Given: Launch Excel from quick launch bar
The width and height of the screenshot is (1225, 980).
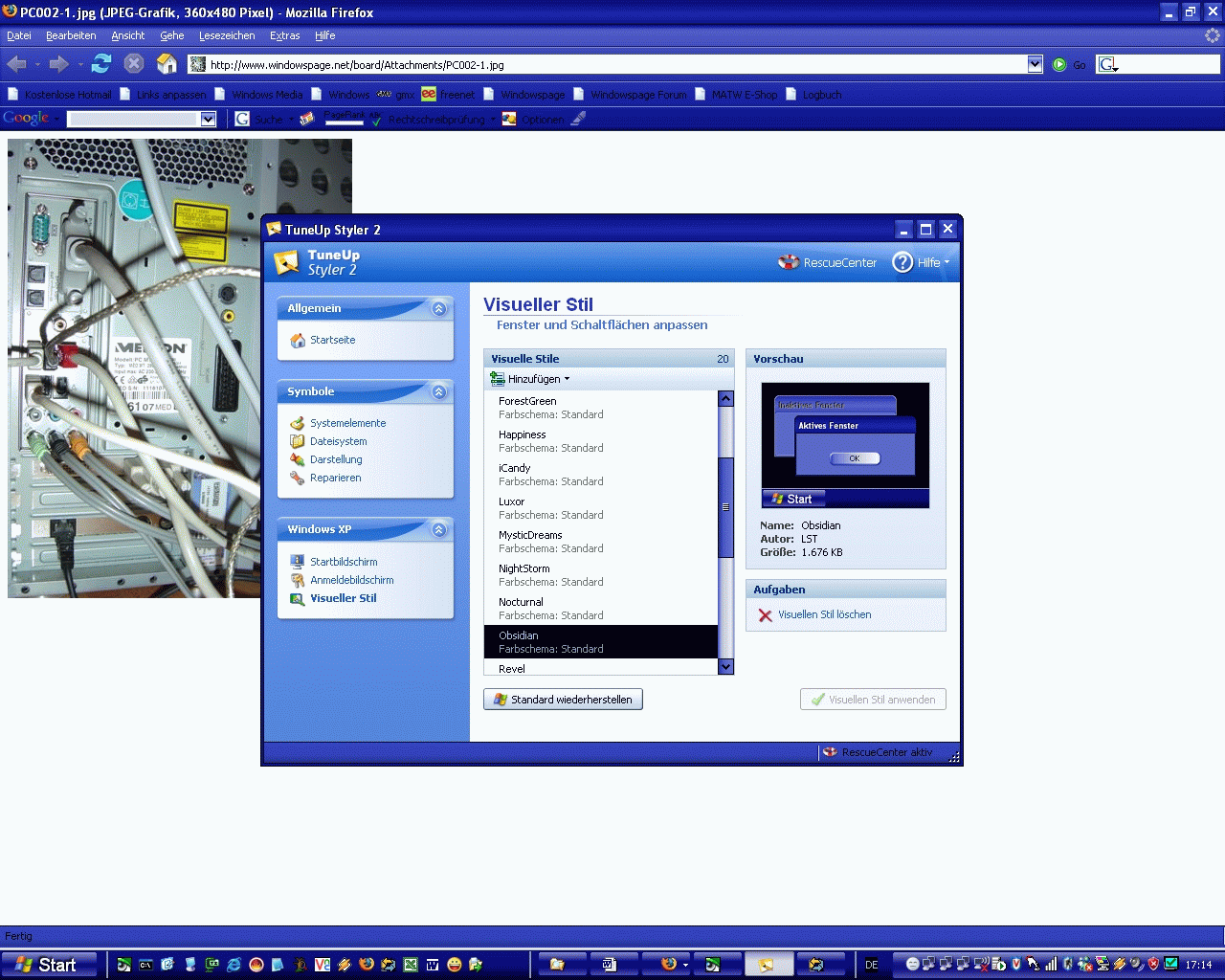Looking at the screenshot, I should coord(410,965).
